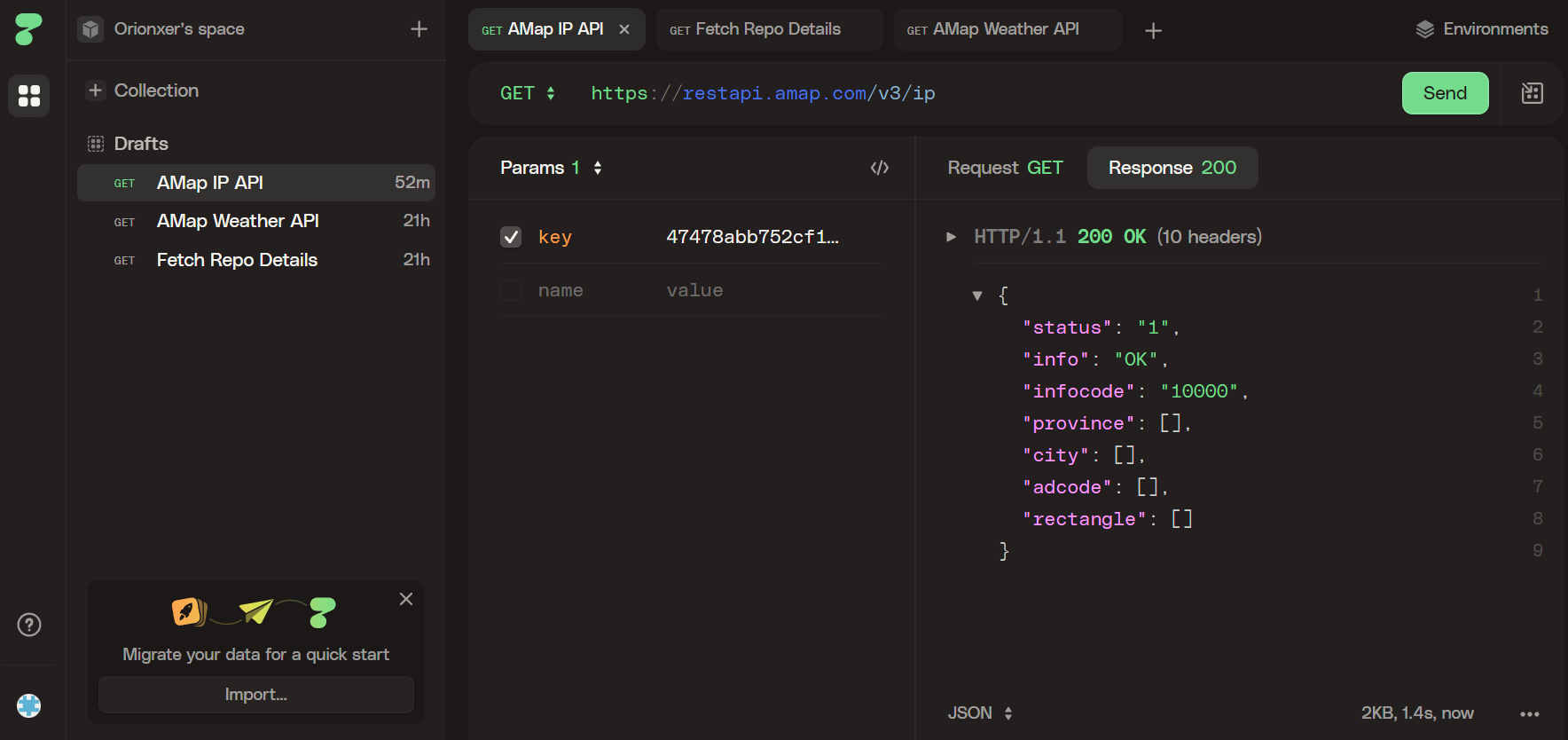Click the "city" line in response
The height and width of the screenshot is (740, 1568).
tap(1084, 455)
